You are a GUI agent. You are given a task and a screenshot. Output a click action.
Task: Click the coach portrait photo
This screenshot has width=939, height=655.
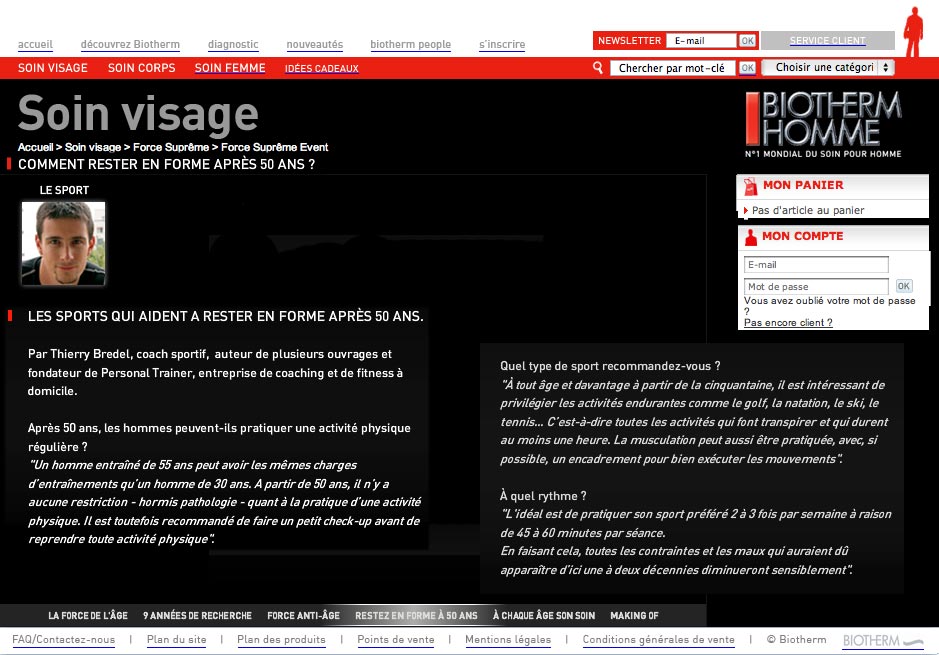coord(63,243)
